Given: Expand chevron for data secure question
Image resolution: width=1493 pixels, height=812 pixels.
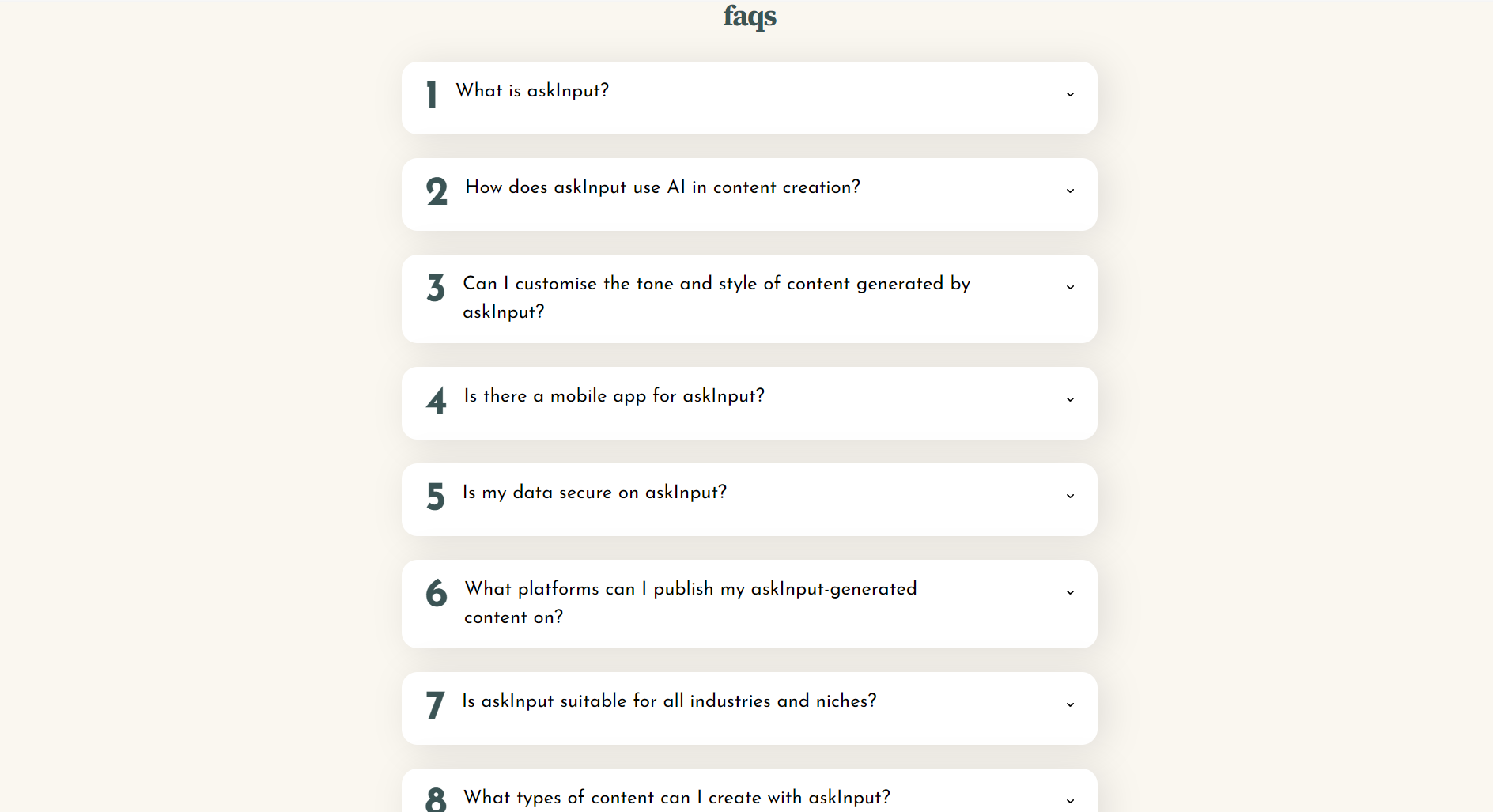Looking at the screenshot, I should tap(1070, 496).
